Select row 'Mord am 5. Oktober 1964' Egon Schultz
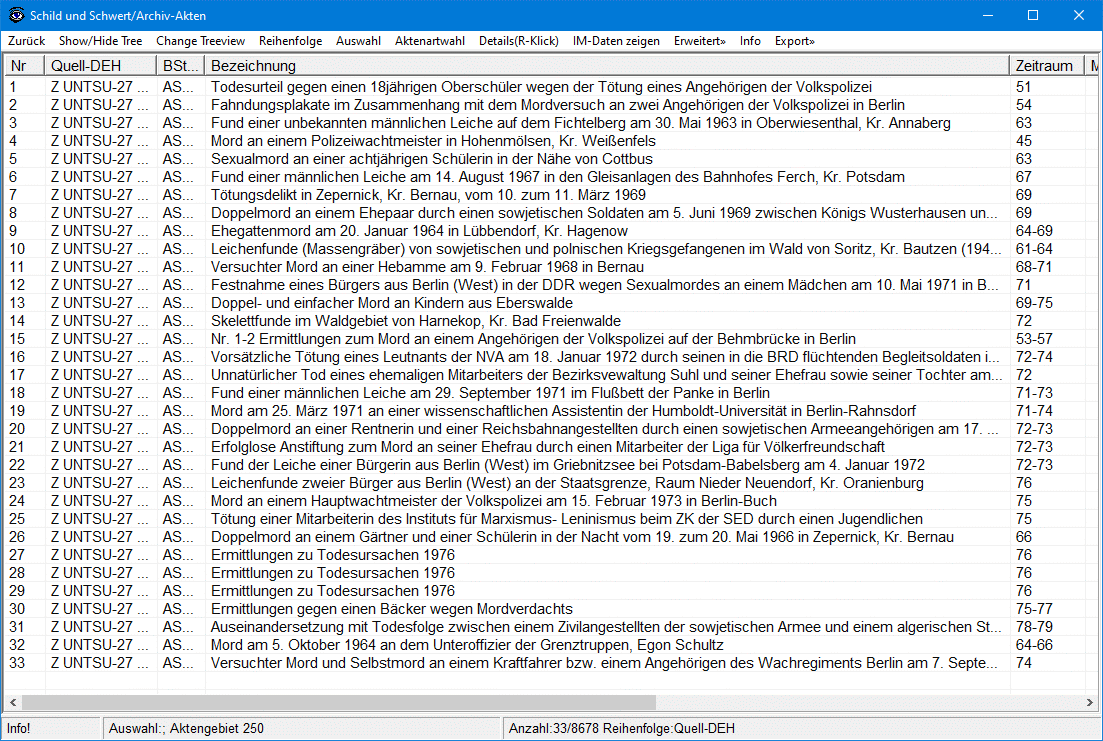Screen dimensions: 1103x741 click(x=550, y=645)
